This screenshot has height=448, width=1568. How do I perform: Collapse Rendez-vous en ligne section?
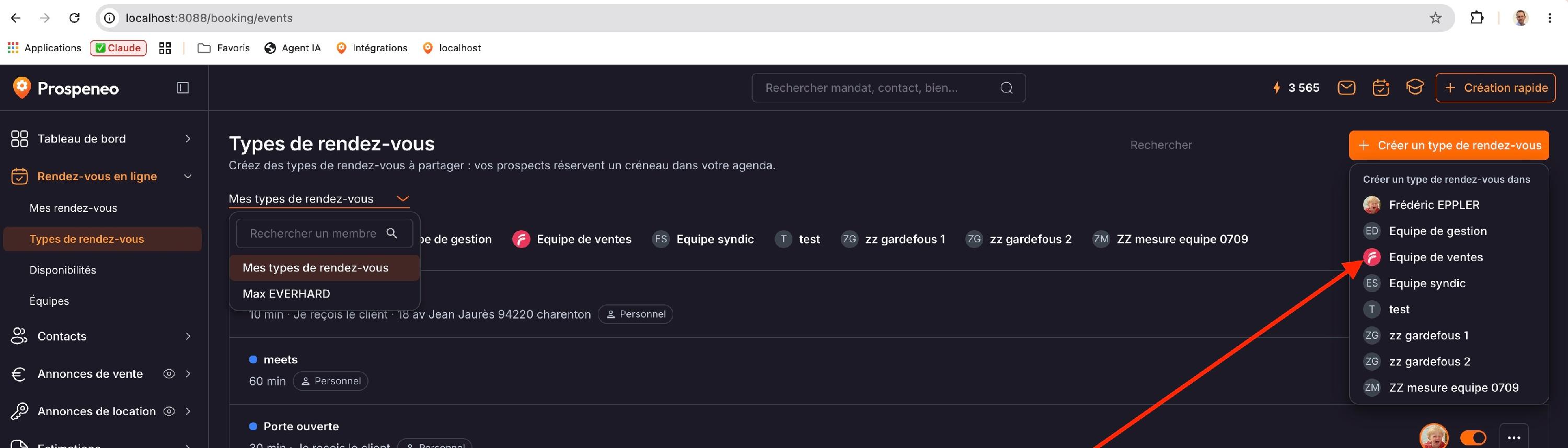point(188,176)
